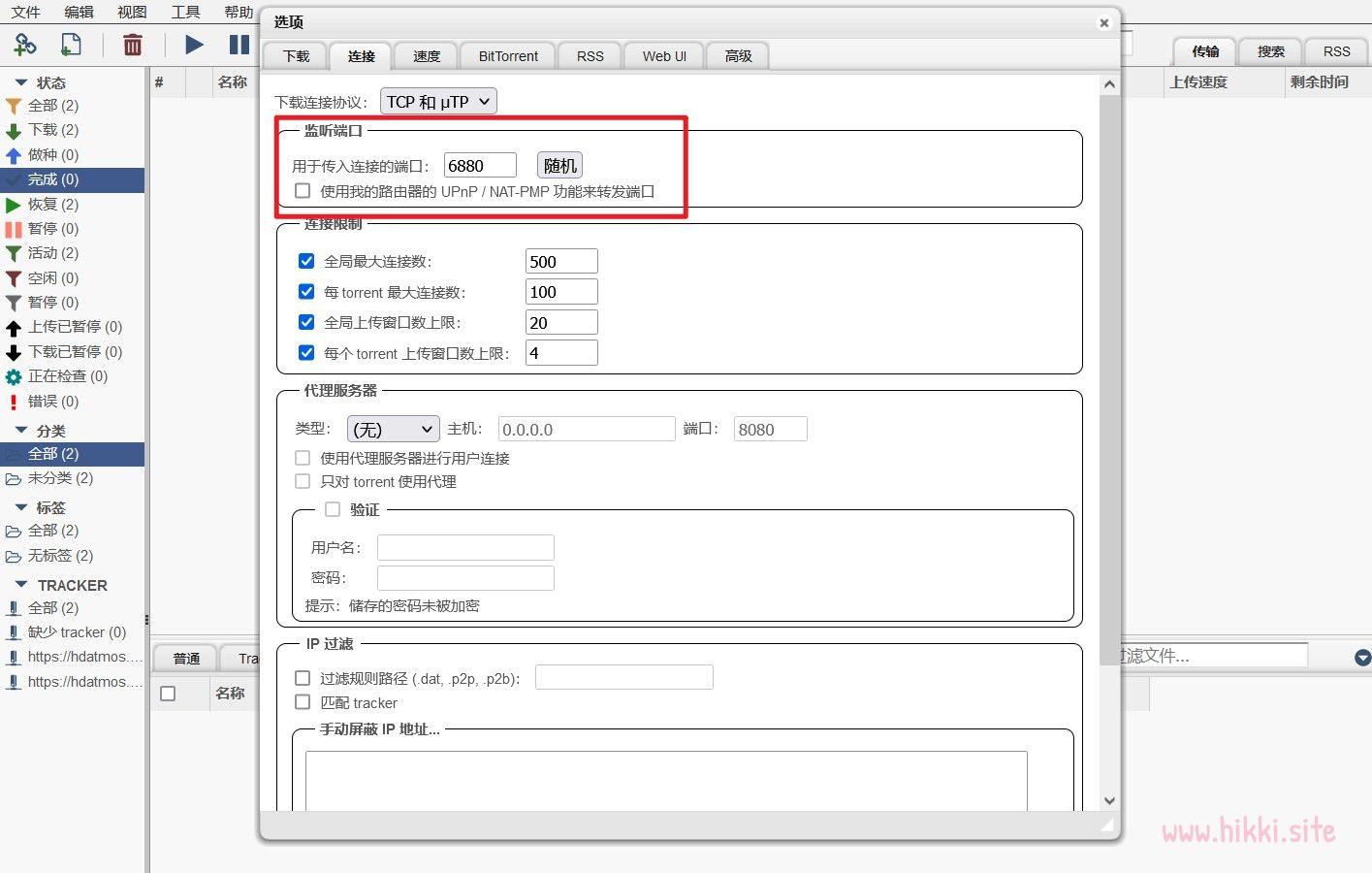
Task: Open the 视图 menu
Action: point(132,13)
